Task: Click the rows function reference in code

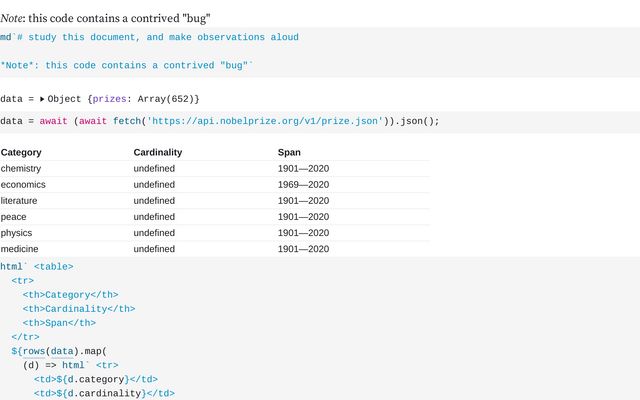Action: point(33,351)
